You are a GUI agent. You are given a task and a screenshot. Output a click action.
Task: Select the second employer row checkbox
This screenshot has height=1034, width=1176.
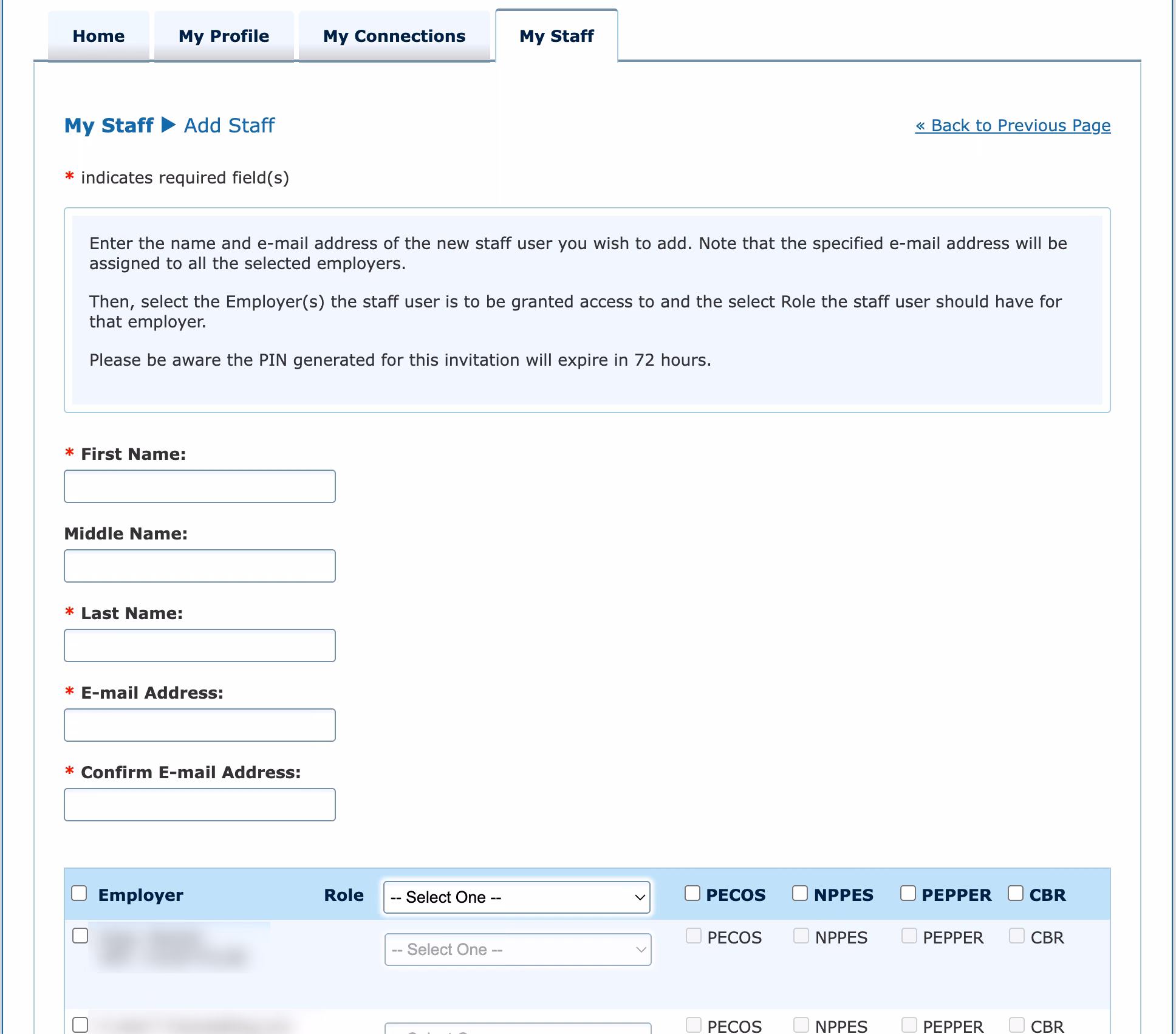pos(80,1025)
